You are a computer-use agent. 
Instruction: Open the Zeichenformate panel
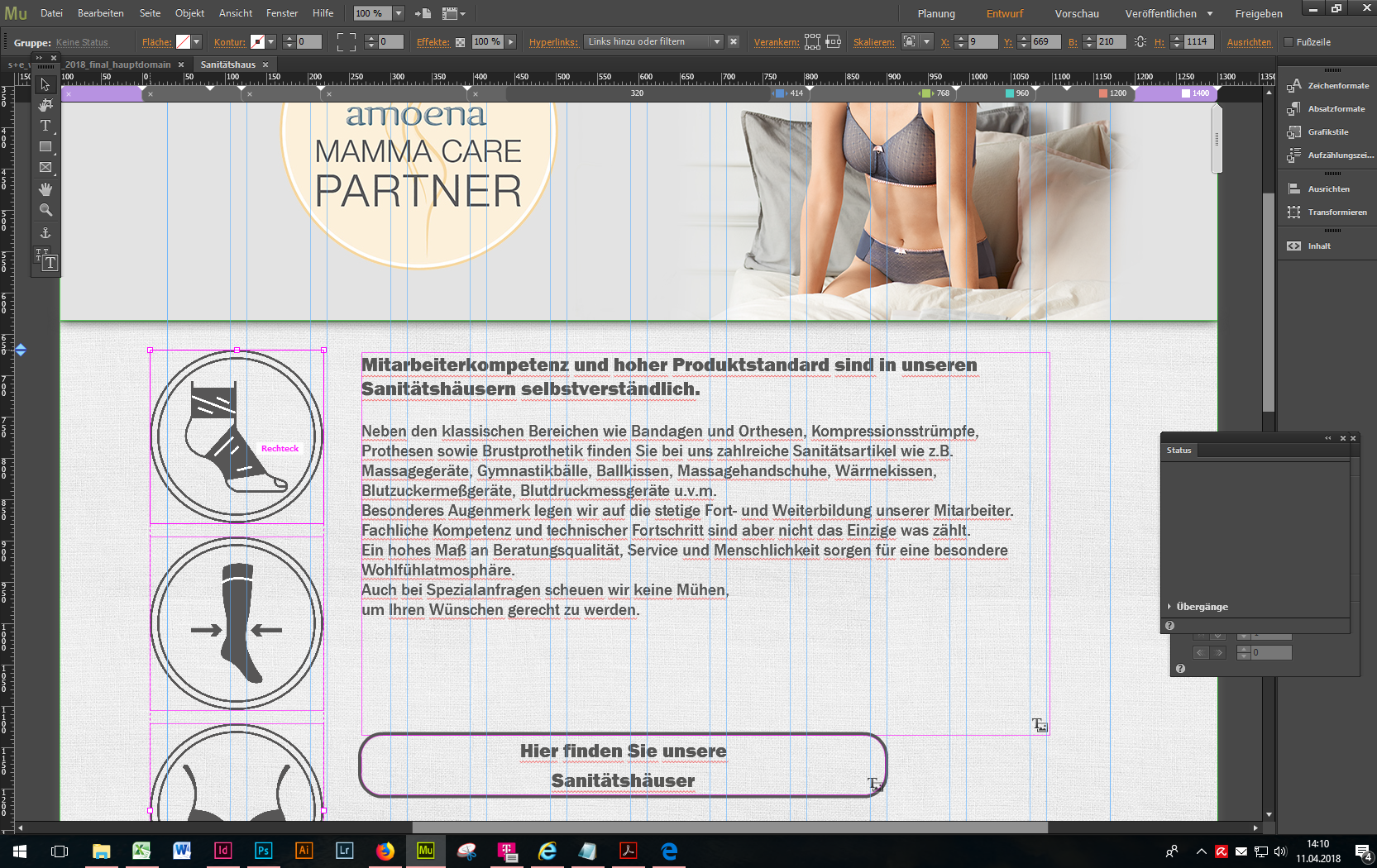click(1328, 85)
